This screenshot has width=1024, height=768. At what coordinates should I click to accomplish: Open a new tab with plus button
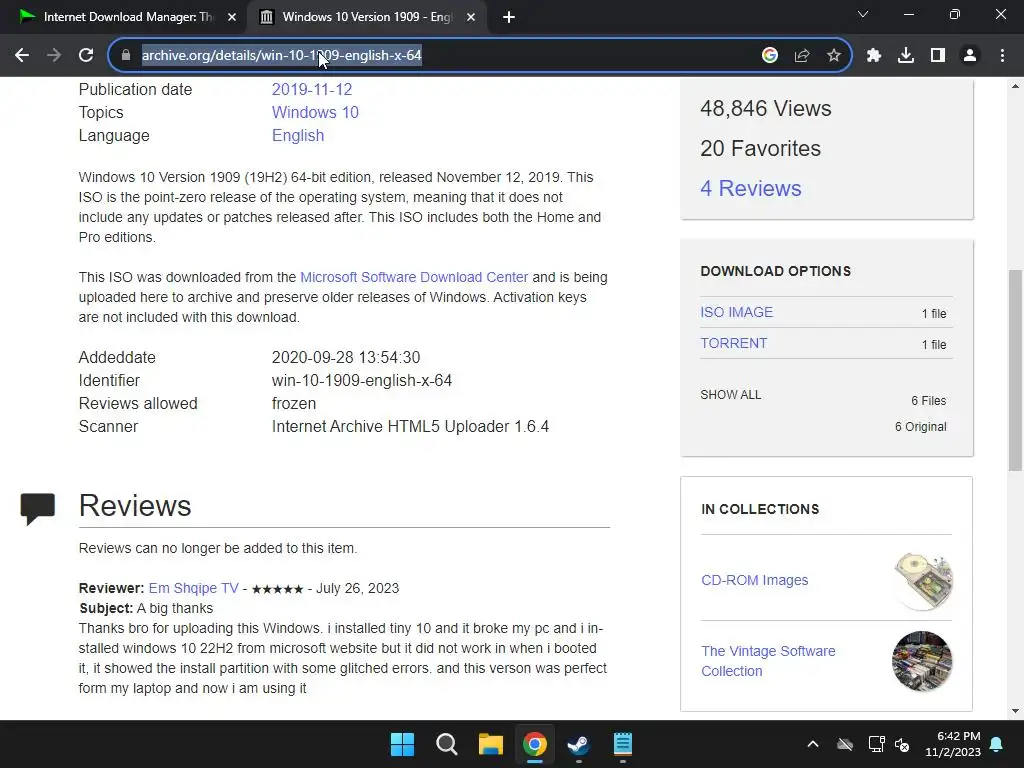(509, 17)
